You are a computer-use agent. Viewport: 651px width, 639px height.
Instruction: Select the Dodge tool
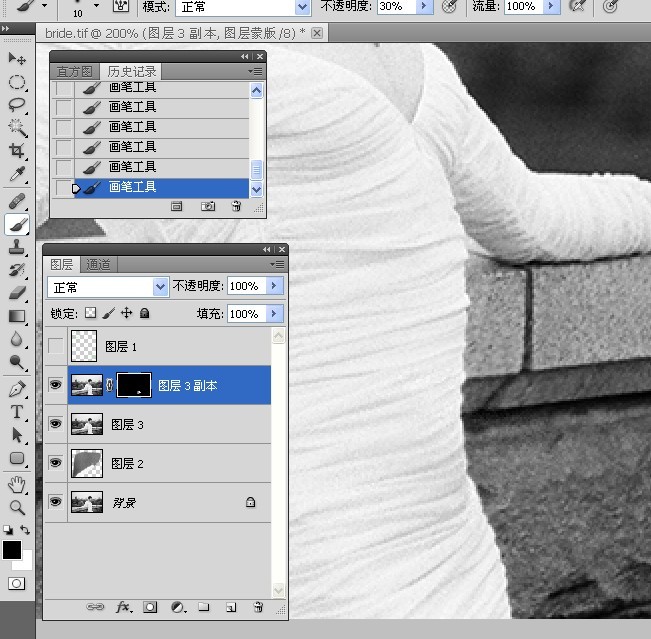pos(17,362)
